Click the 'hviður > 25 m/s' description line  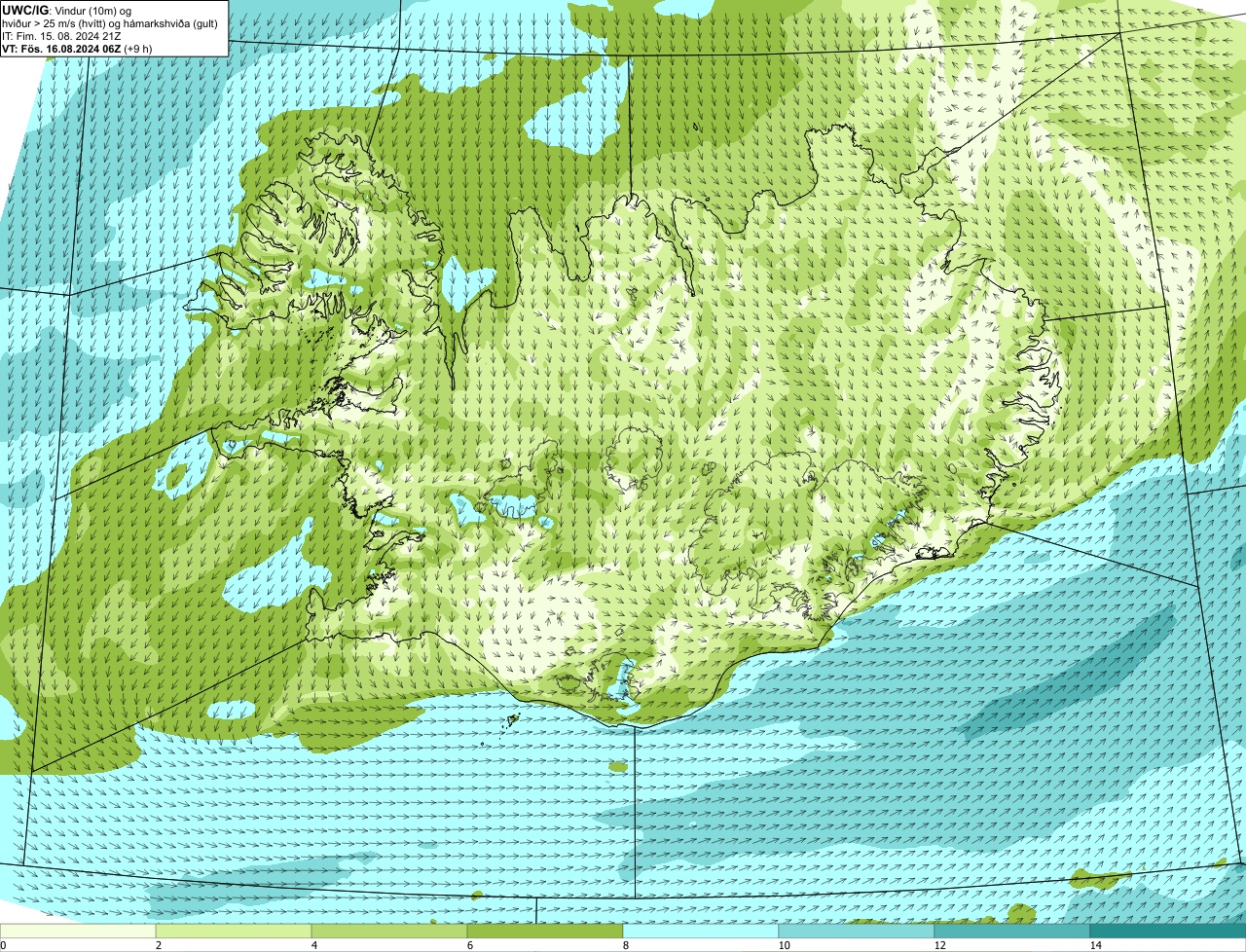[x=110, y=23]
